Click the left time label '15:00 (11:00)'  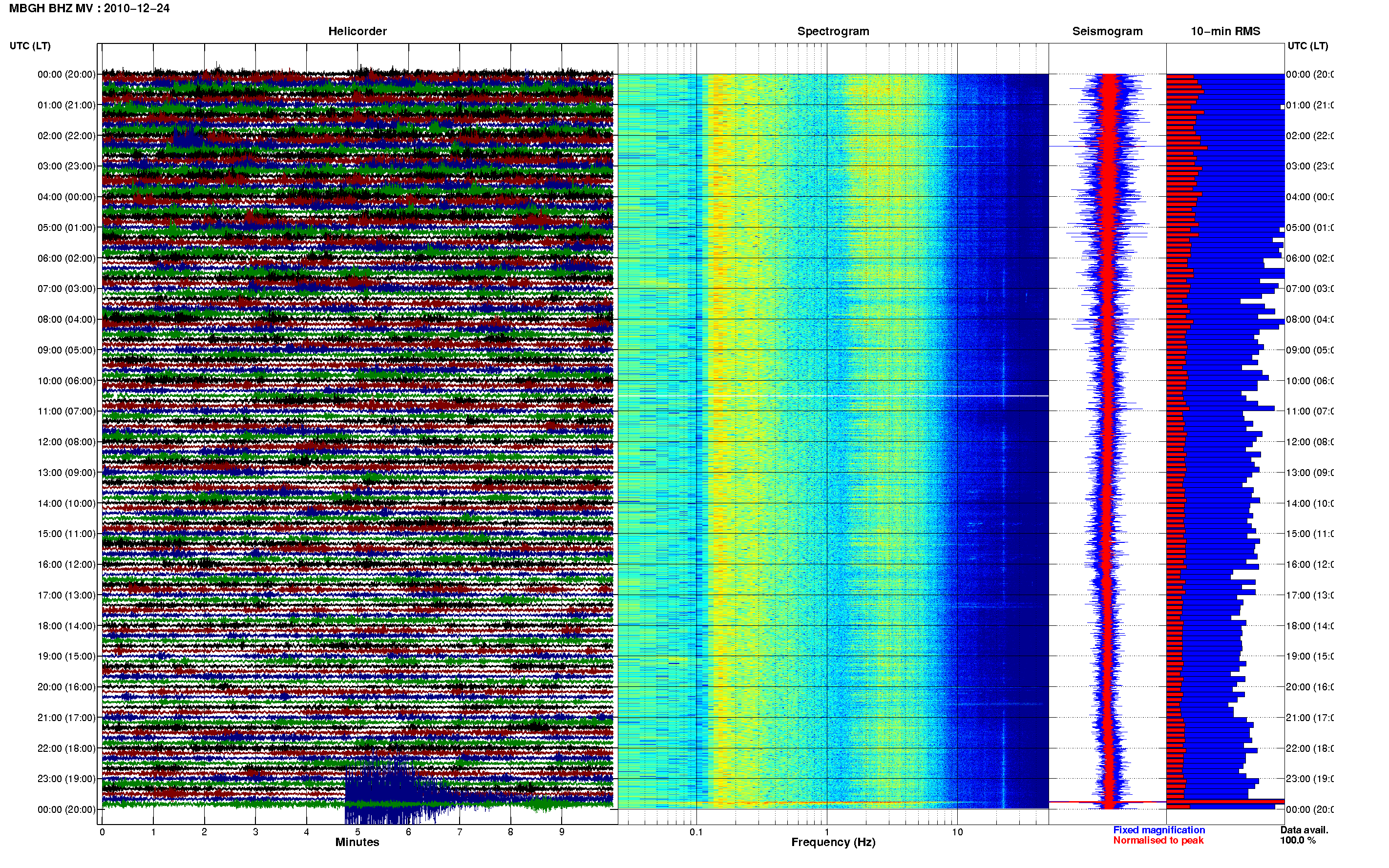[66, 533]
